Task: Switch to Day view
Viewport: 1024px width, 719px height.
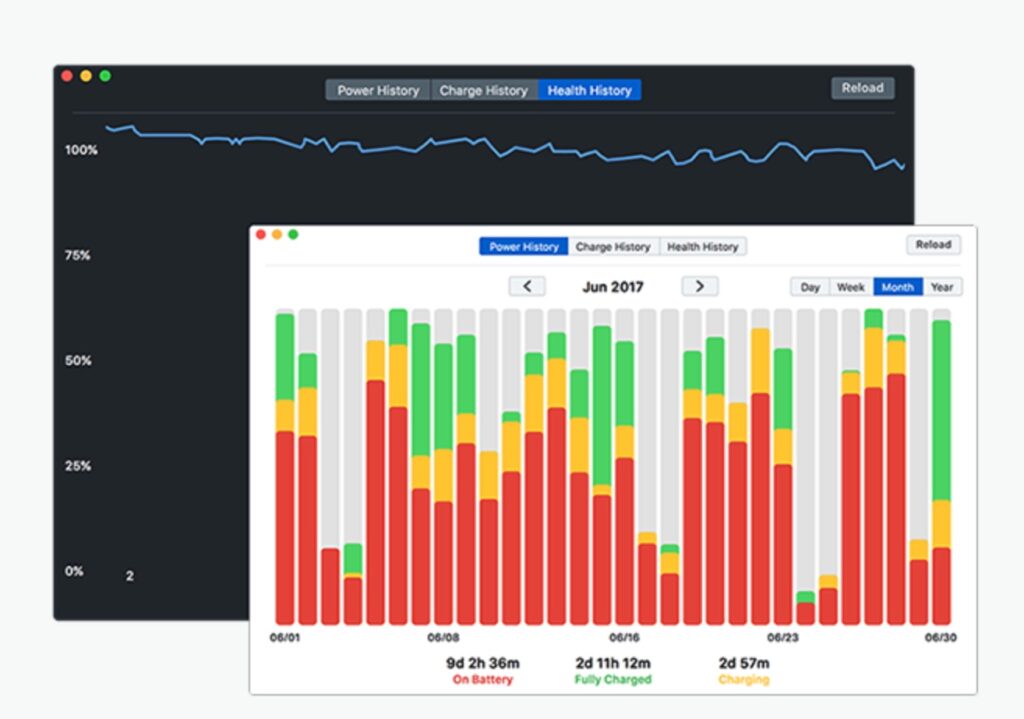Action: [810, 287]
